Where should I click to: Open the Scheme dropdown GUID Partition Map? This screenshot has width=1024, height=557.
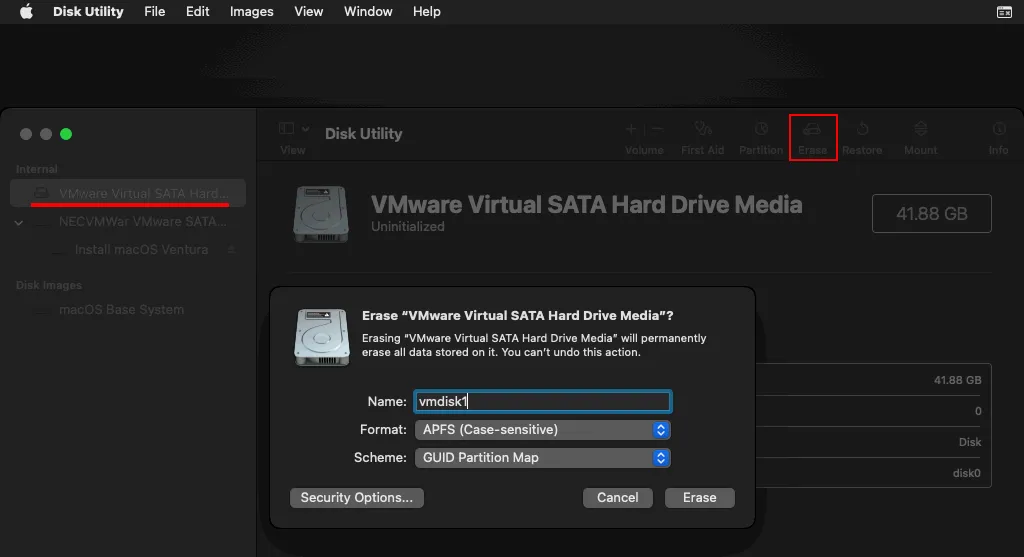click(541, 458)
